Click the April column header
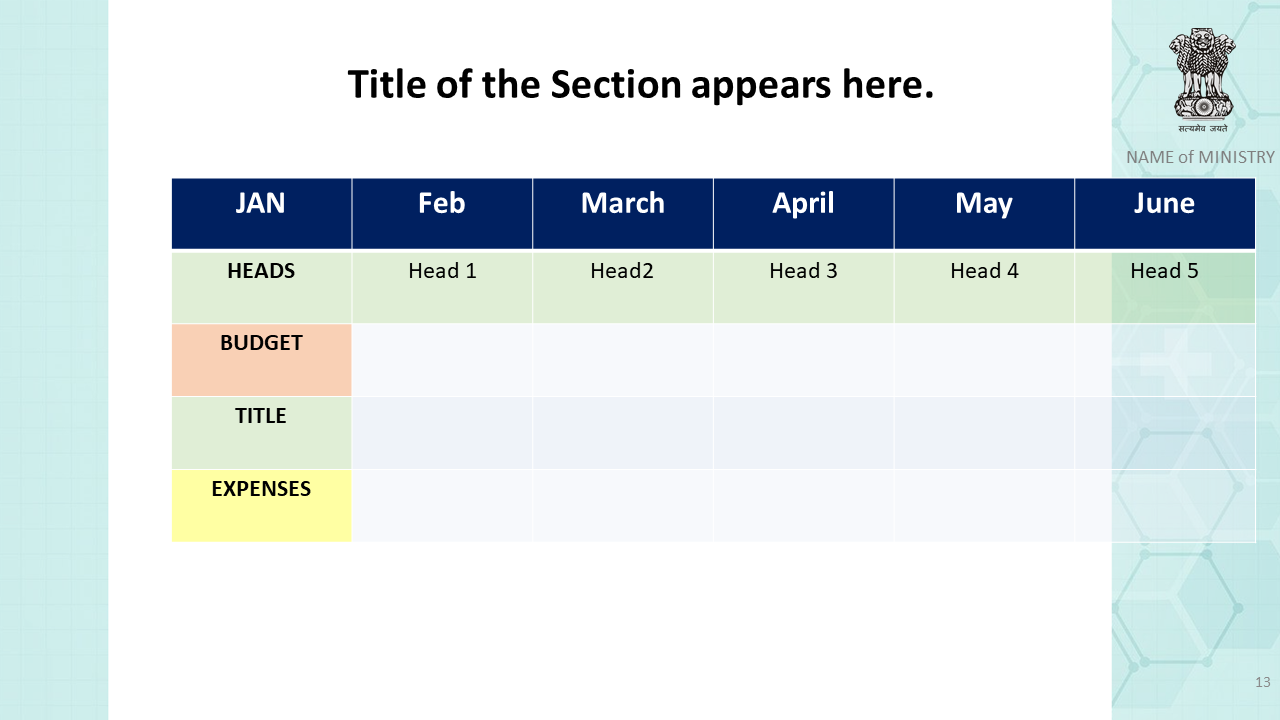The width and height of the screenshot is (1280, 720). [x=803, y=213]
